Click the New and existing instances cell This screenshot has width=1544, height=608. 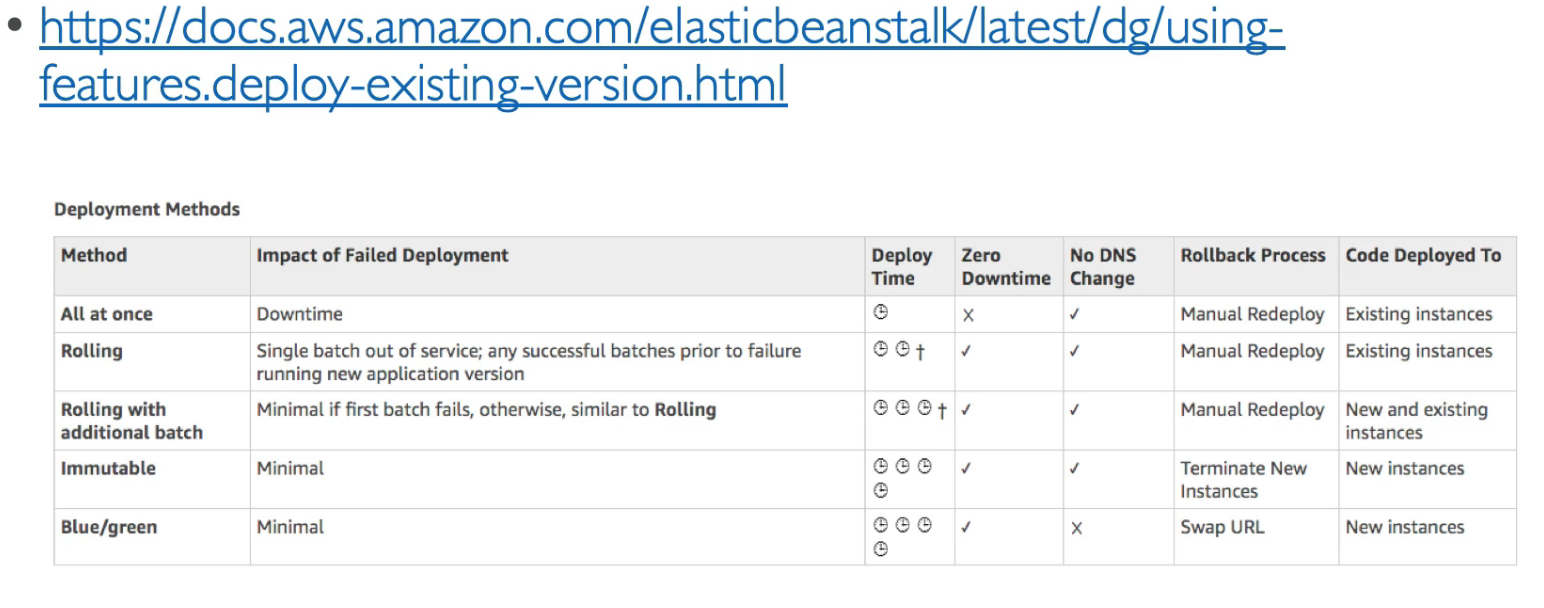[1416, 421]
